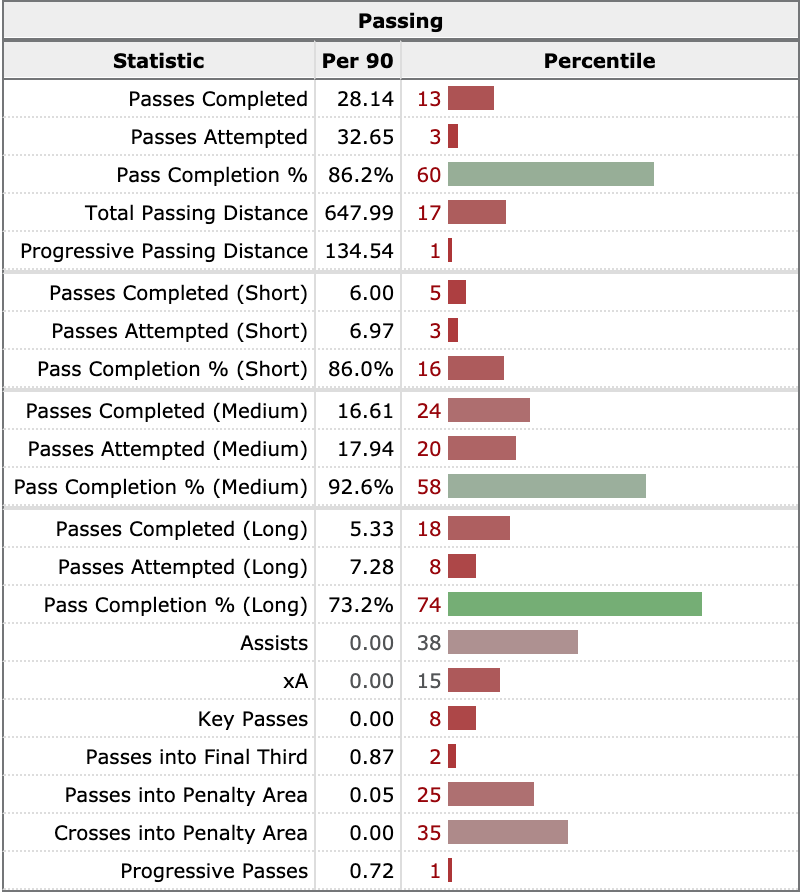The width and height of the screenshot is (802, 892).
Task: Click the Assists percentile bar
Action: click(512, 643)
